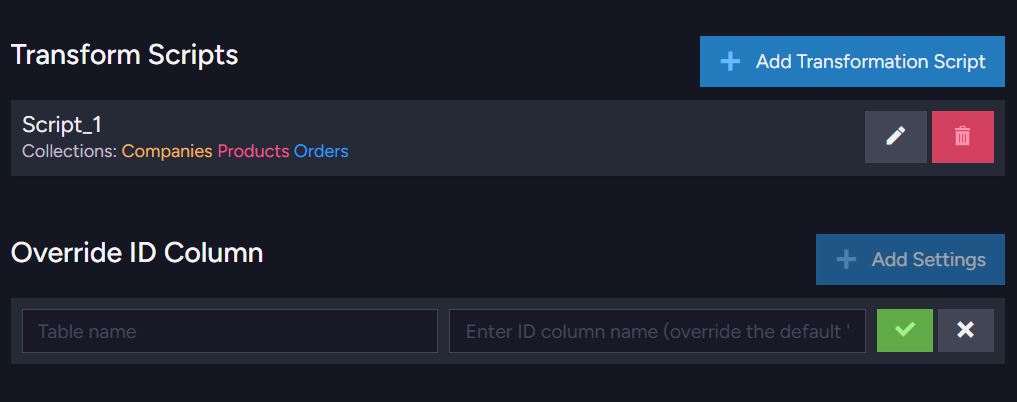Screen dimensions: 1017x402
Task: Click the Override ID Column heading
Action: pyautogui.click(x=137, y=253)
